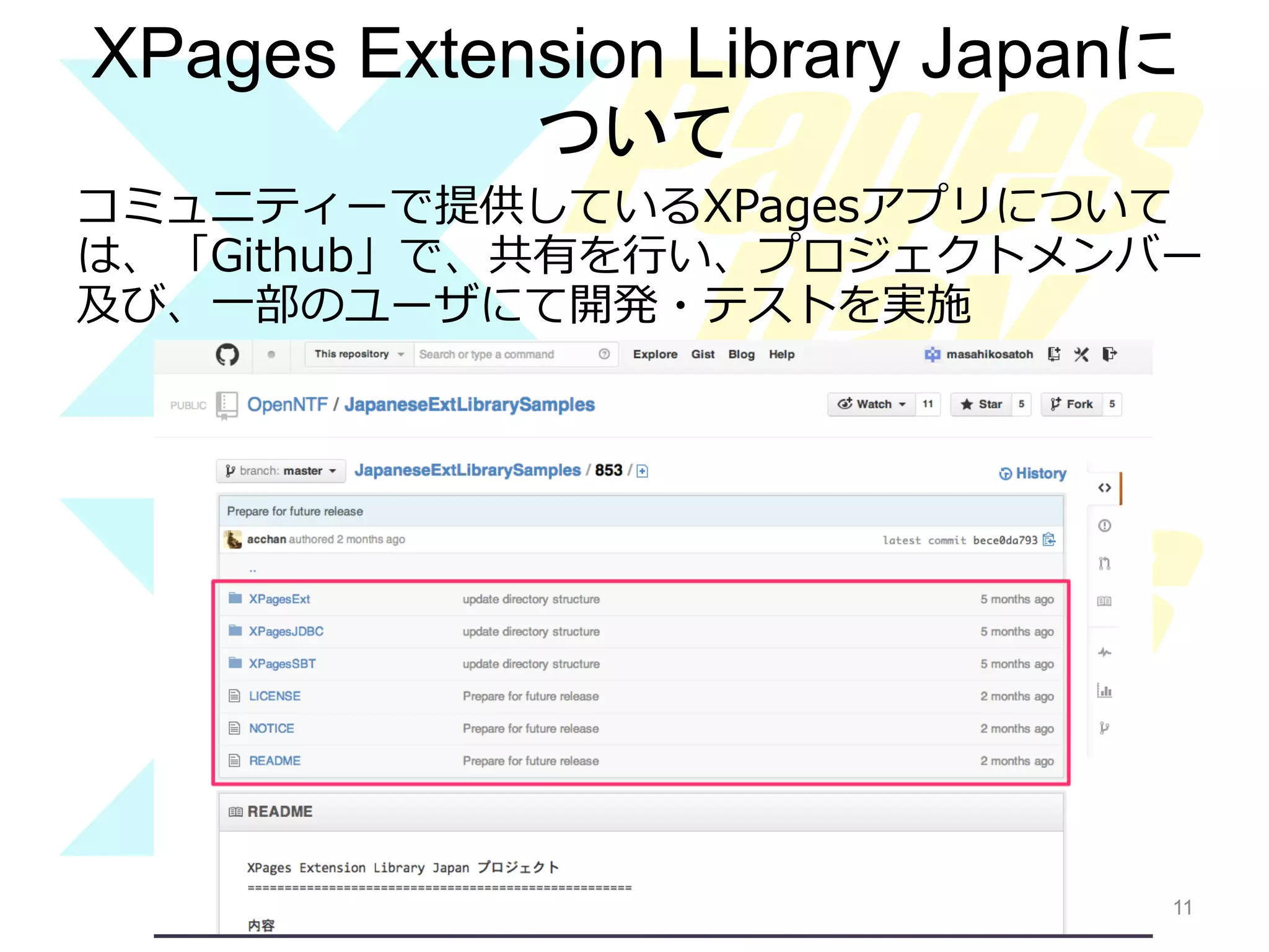
Task: Click the XPagesSBT folder icon
Action: pyautogui.click(x=235, y=663)
